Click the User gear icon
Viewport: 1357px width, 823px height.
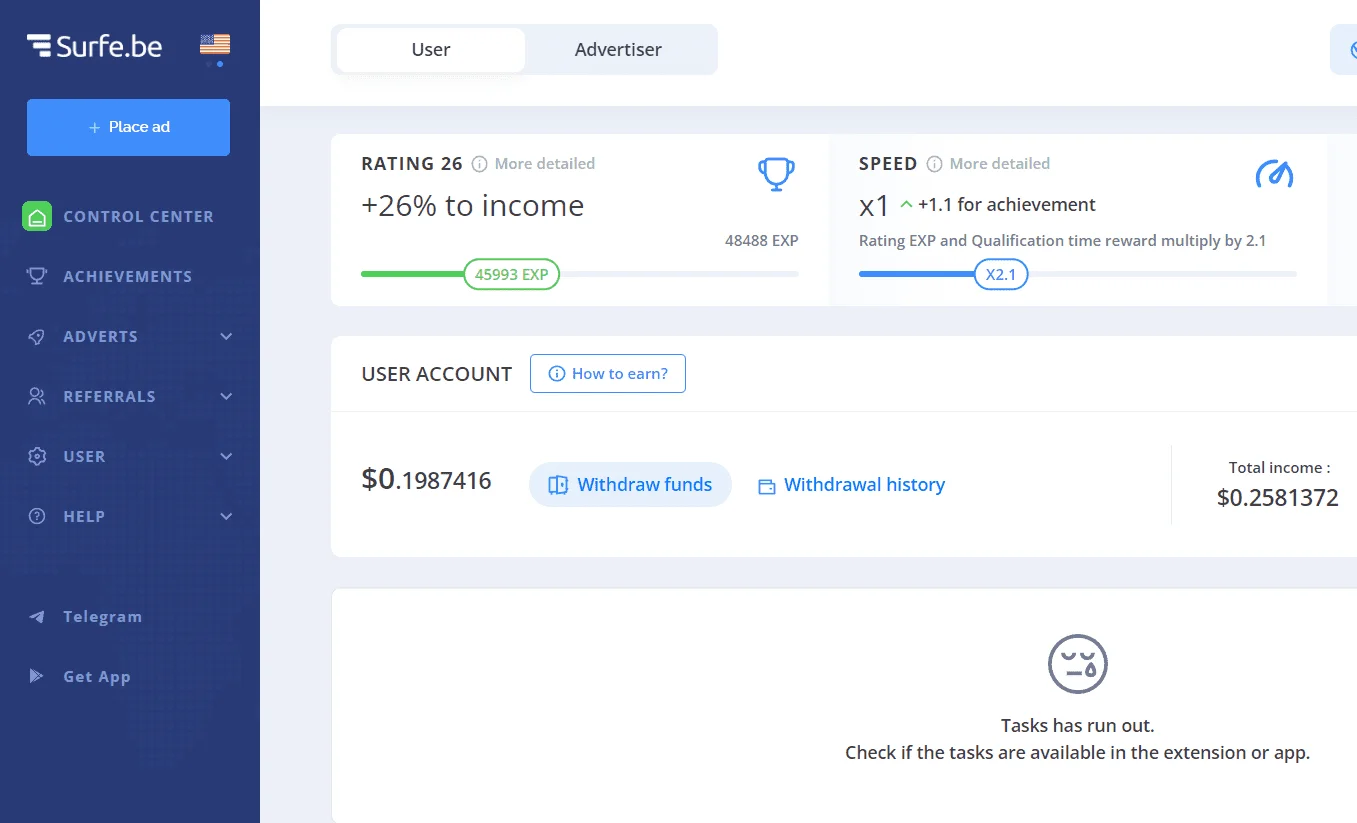click(x=37, y=456)
